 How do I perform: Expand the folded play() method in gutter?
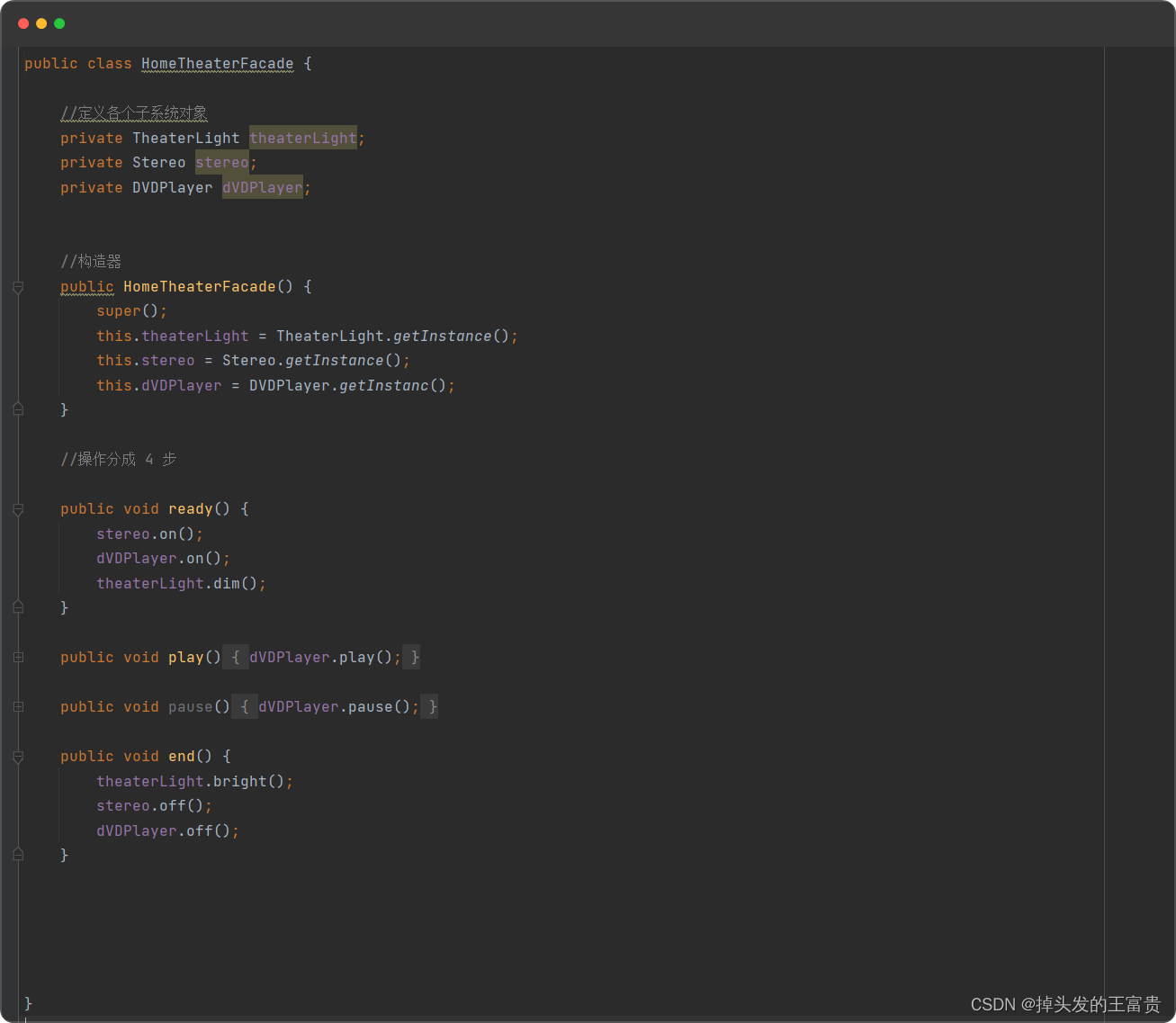tap(18, 658)
